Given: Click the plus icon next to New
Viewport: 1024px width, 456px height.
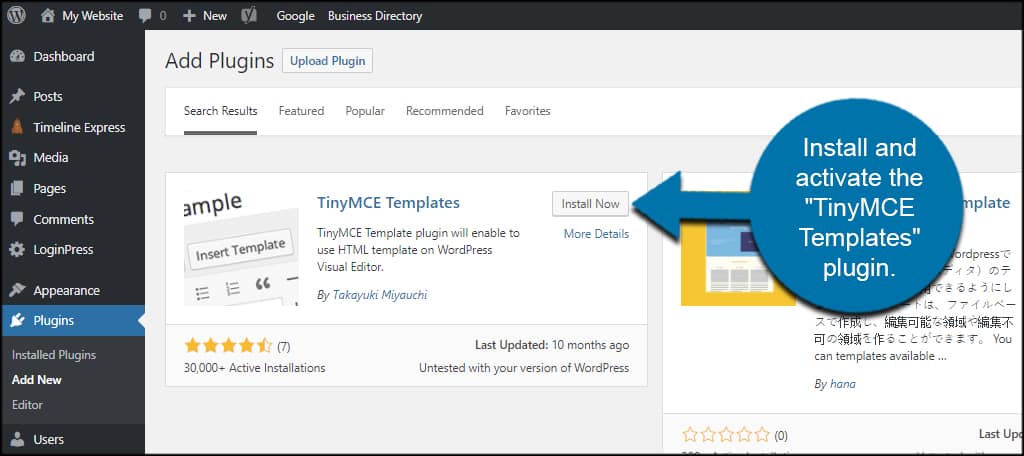Looking at the screenshot, I should click(x=189, y=16).
